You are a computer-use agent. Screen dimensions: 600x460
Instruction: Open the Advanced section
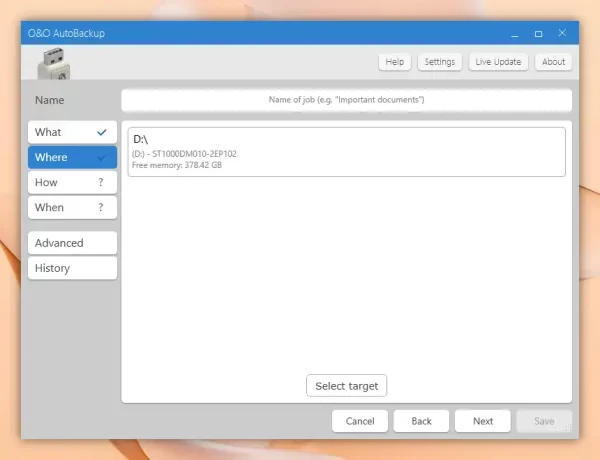72,243
